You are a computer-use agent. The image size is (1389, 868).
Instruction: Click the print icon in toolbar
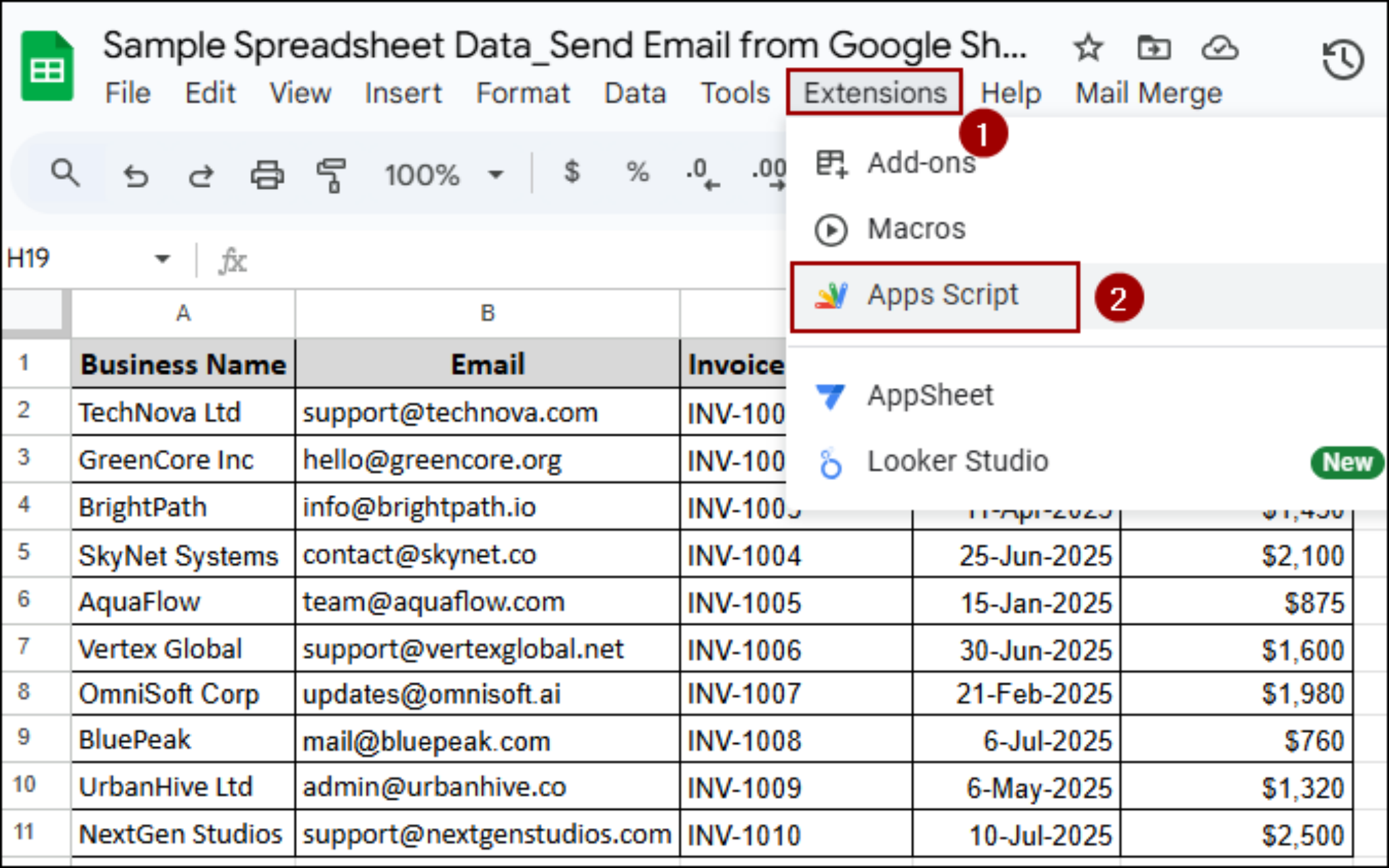267,175
